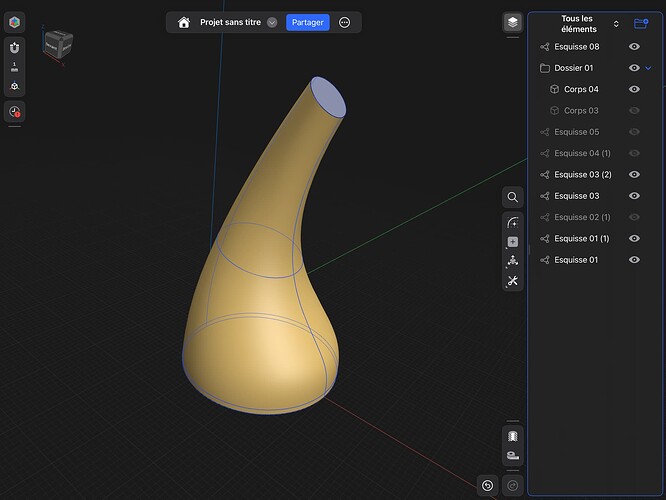
Task: Hide Esquisse 08 with its eye icon
Action: coord(634,47)
